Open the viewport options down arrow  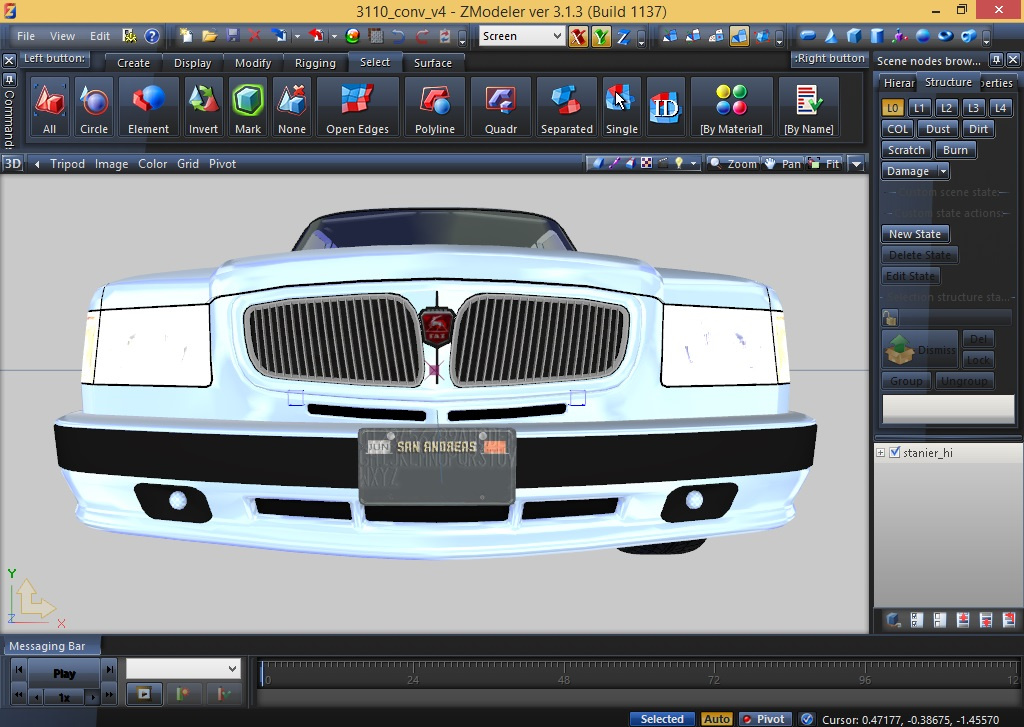coord(856,163)
